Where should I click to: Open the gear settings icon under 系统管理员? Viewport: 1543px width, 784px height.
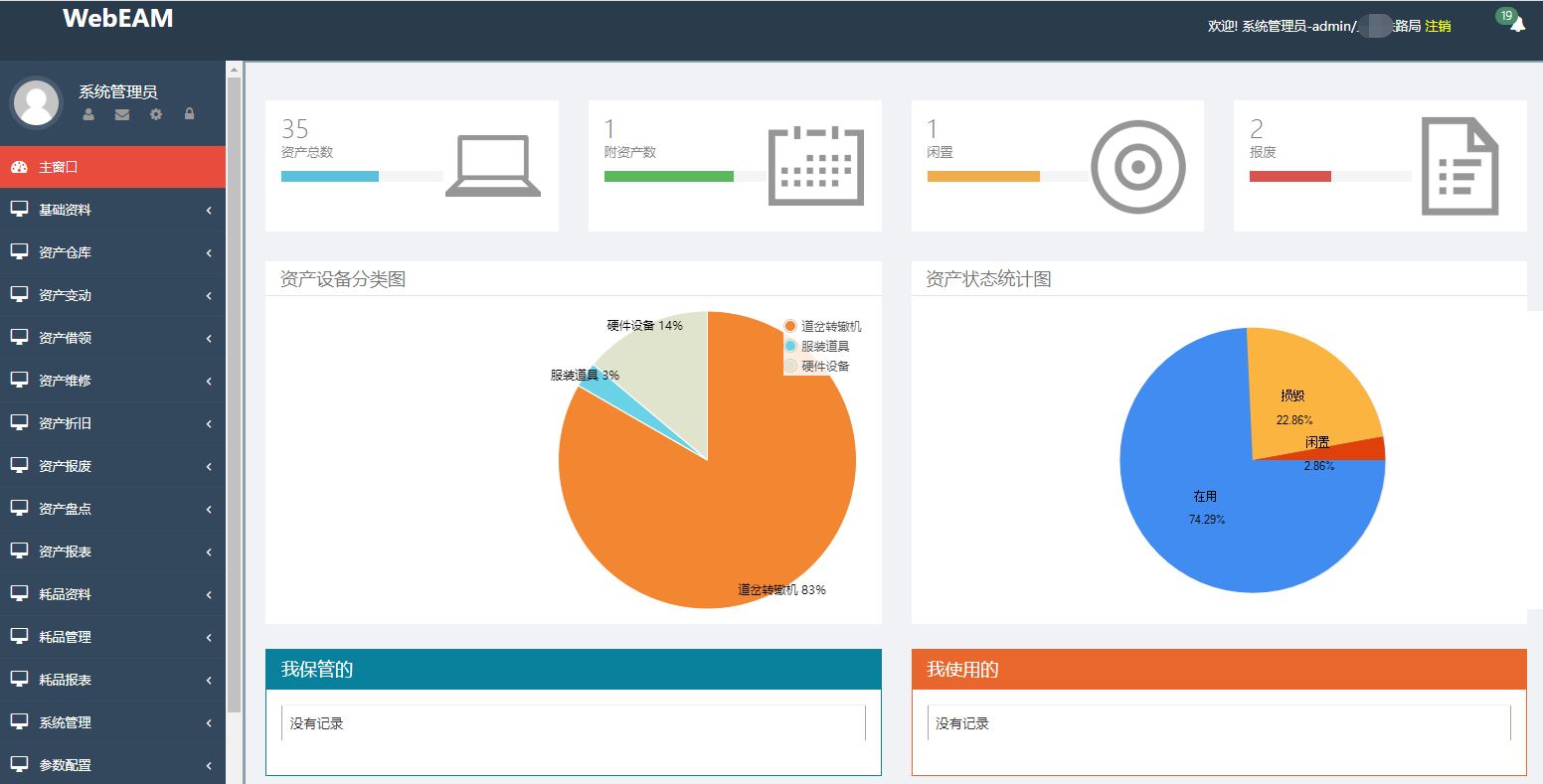pyautogui.click(x=156, y=114)
